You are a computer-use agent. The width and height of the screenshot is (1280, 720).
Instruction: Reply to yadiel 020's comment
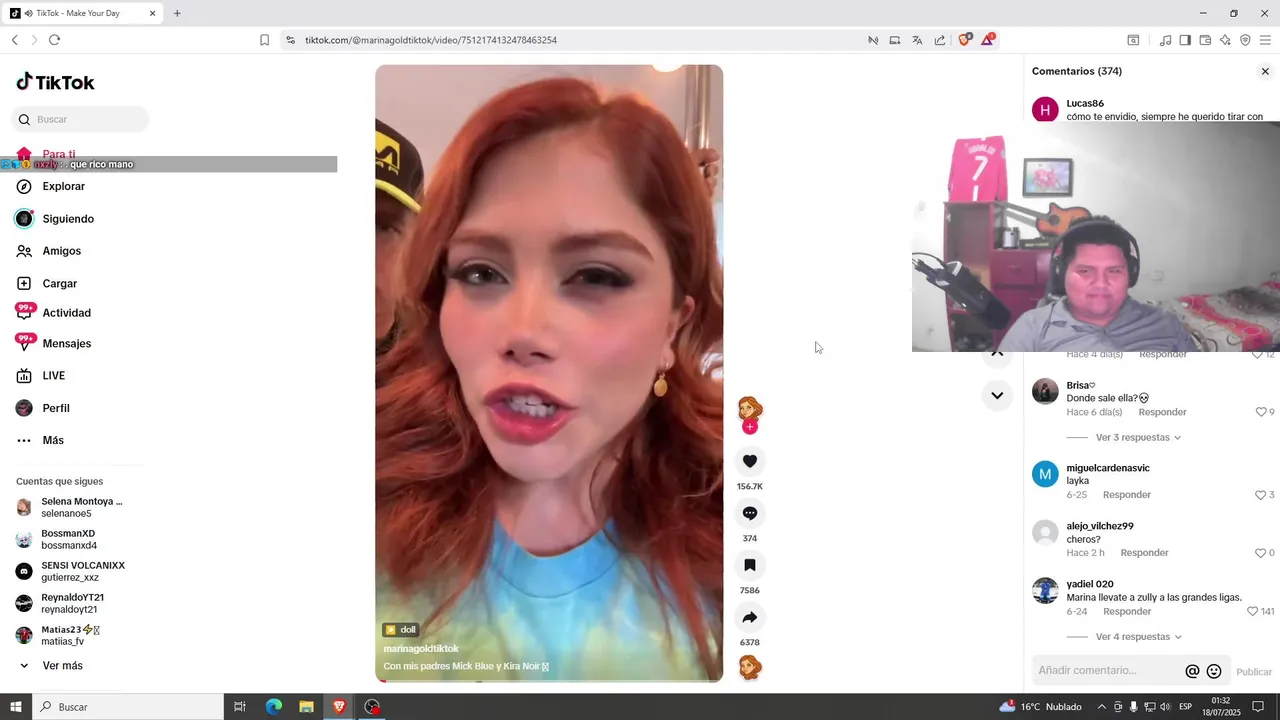(x=1127, y=611)
